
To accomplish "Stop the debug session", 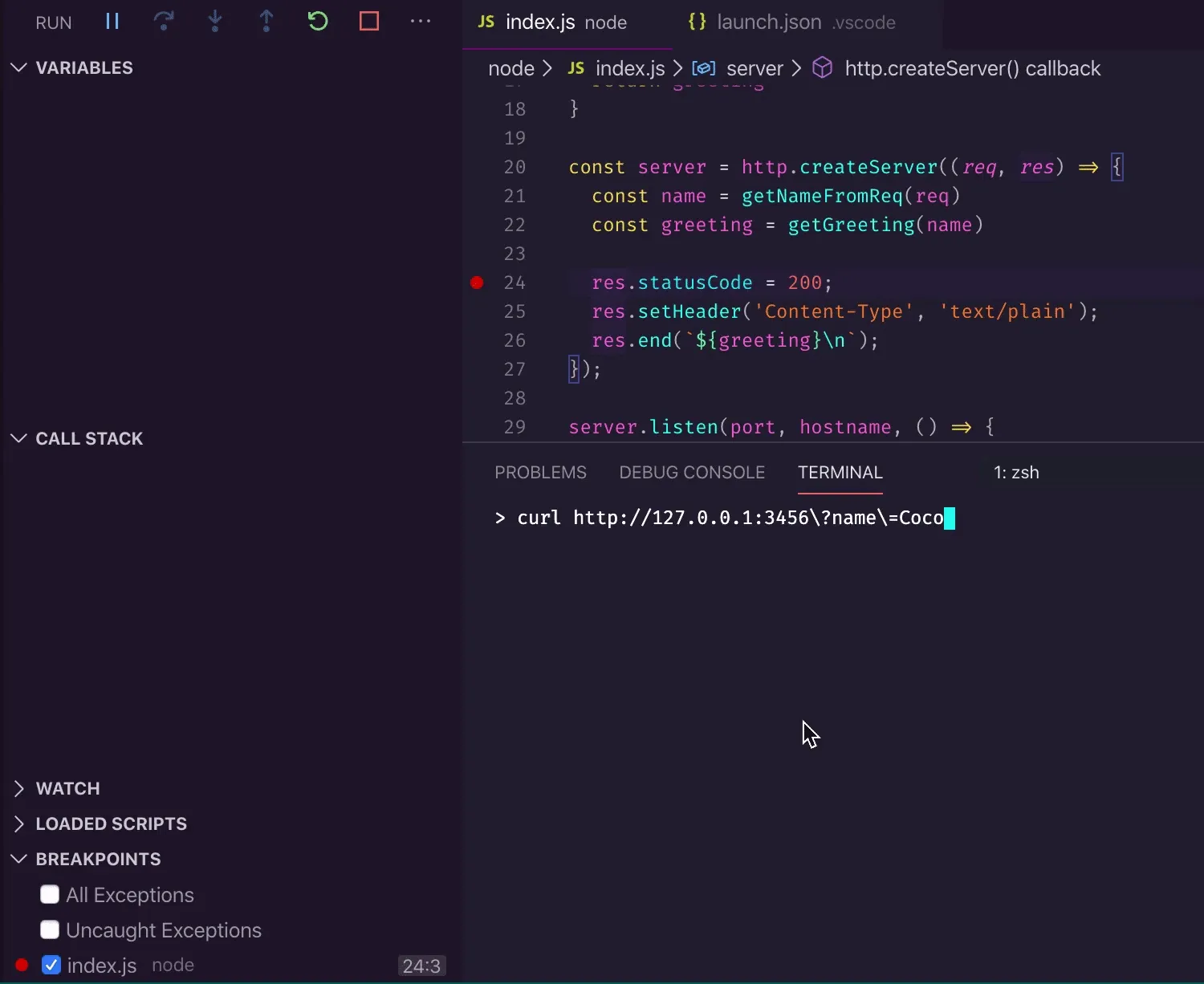I will 369,22.
